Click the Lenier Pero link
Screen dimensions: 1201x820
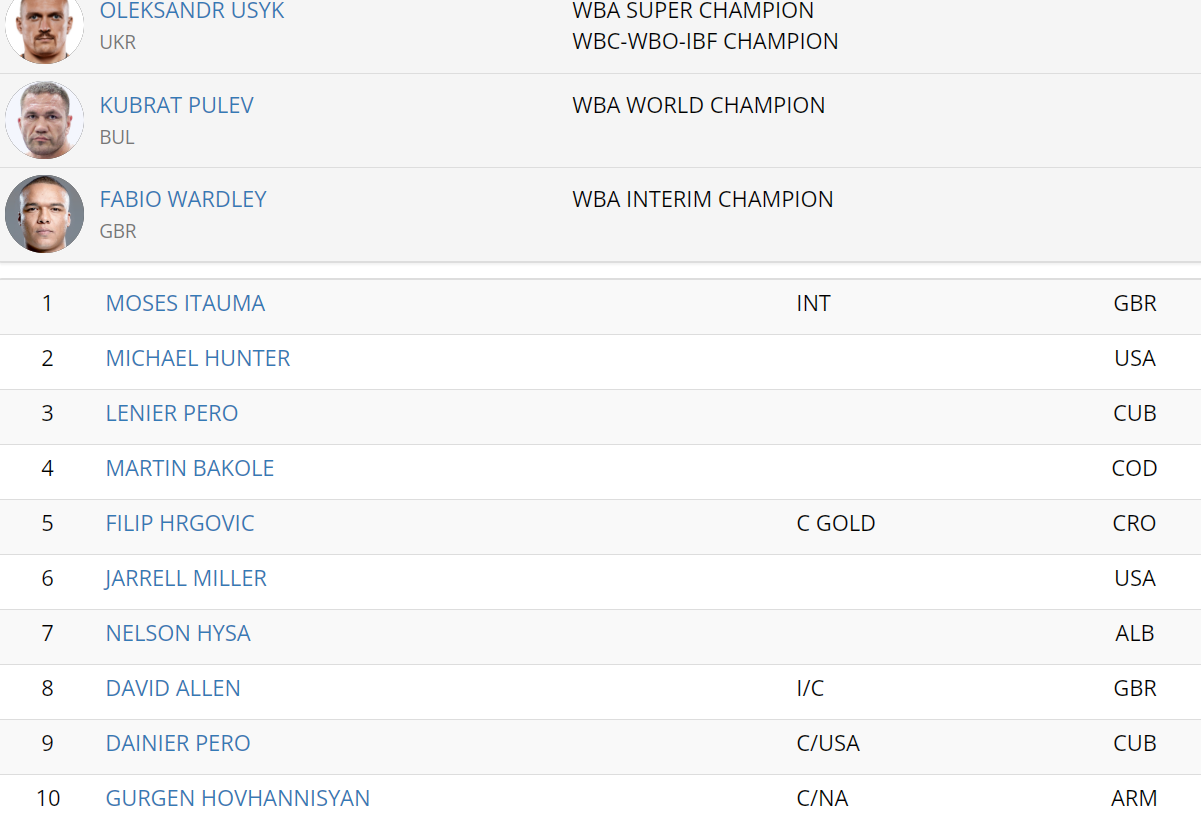(x=172, y=413)
